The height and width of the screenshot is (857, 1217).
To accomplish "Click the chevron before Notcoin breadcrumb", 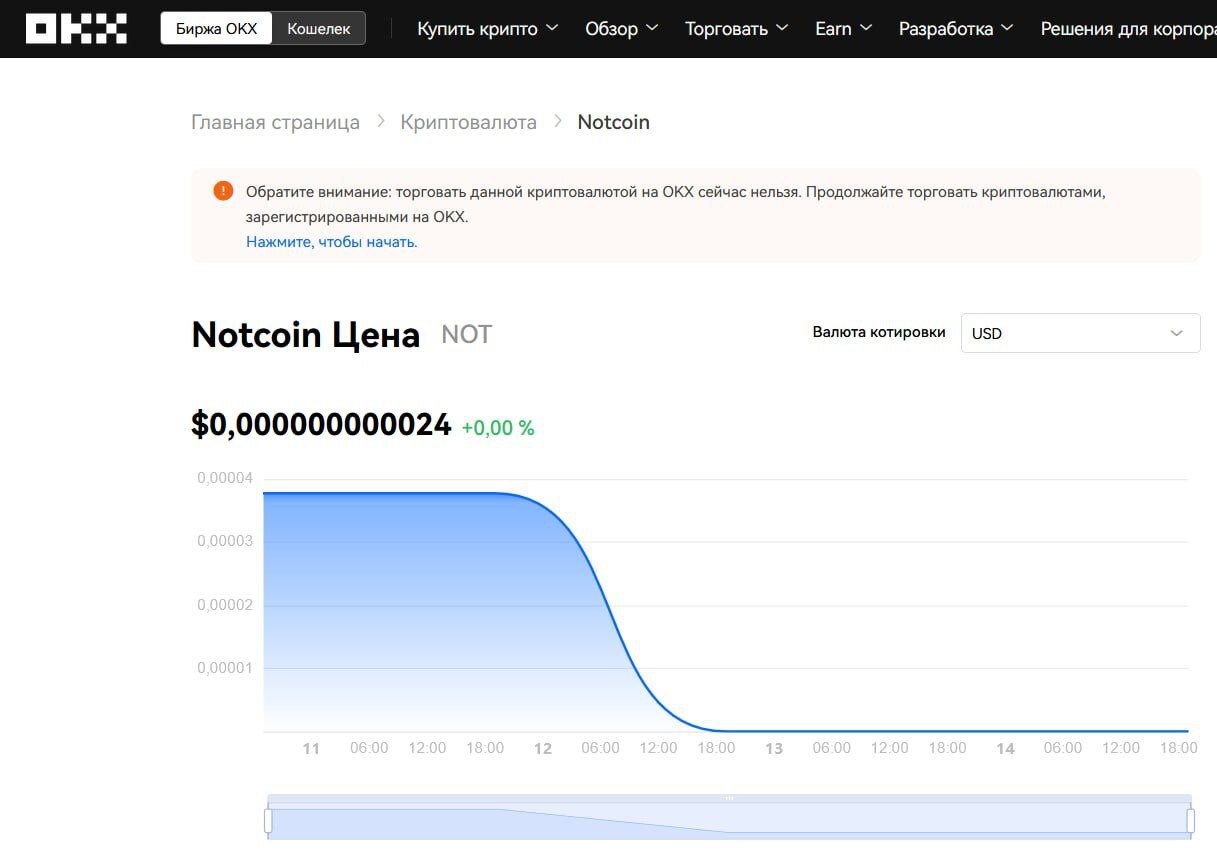I will pos(557,122).
